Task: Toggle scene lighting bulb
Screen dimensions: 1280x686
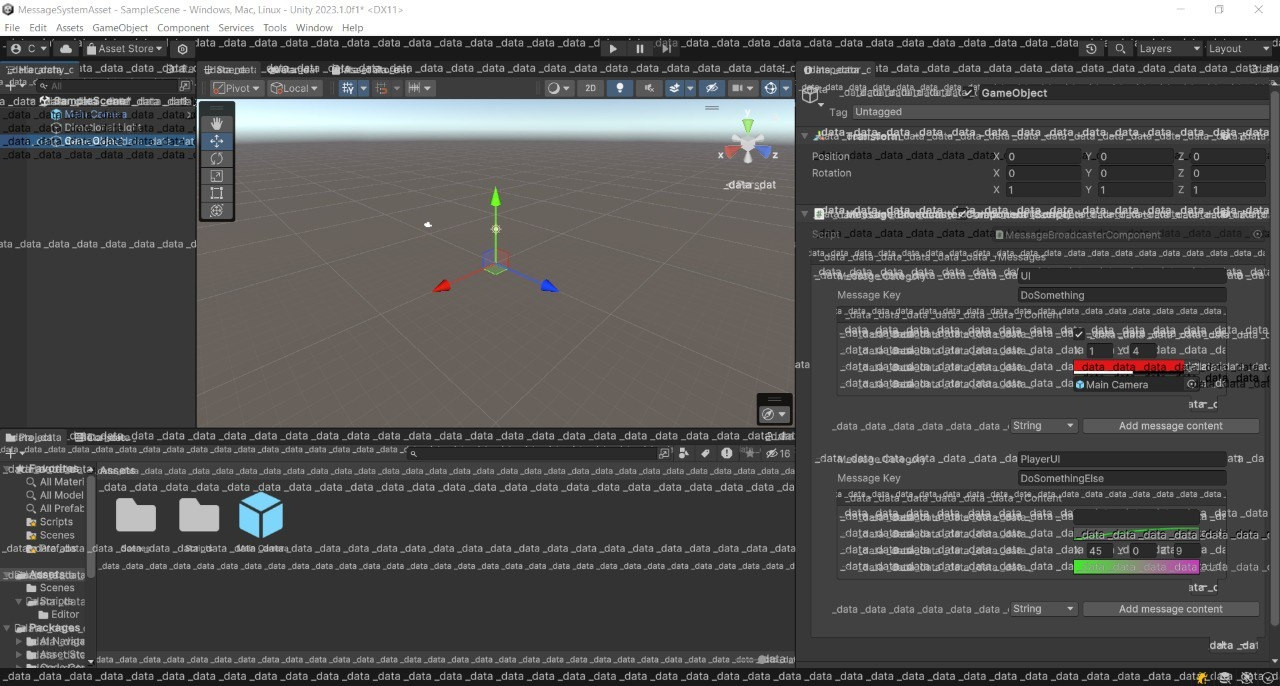Action: click(620, 88)
